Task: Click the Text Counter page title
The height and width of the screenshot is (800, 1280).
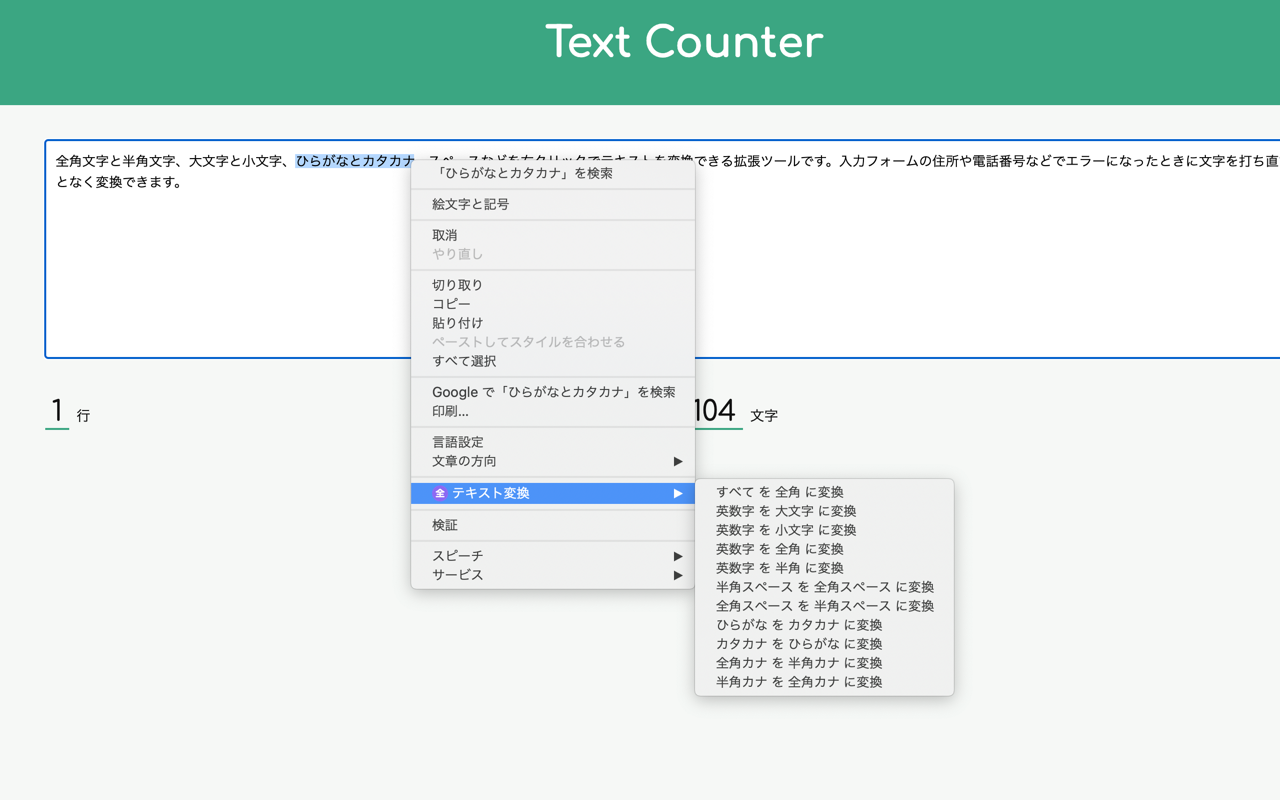Action: click(x=684, y=42)
